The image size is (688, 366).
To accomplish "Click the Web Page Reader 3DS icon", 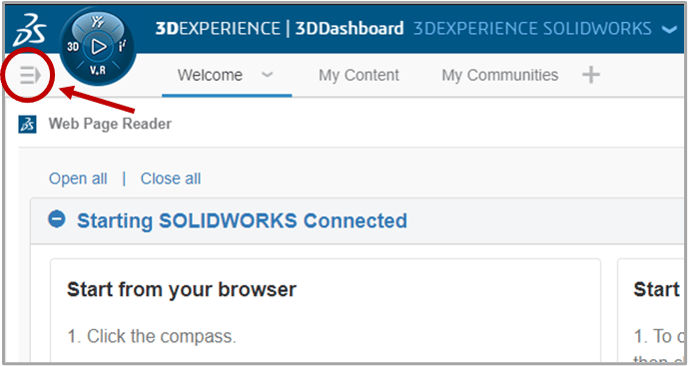I will click(x=27, y=124).
